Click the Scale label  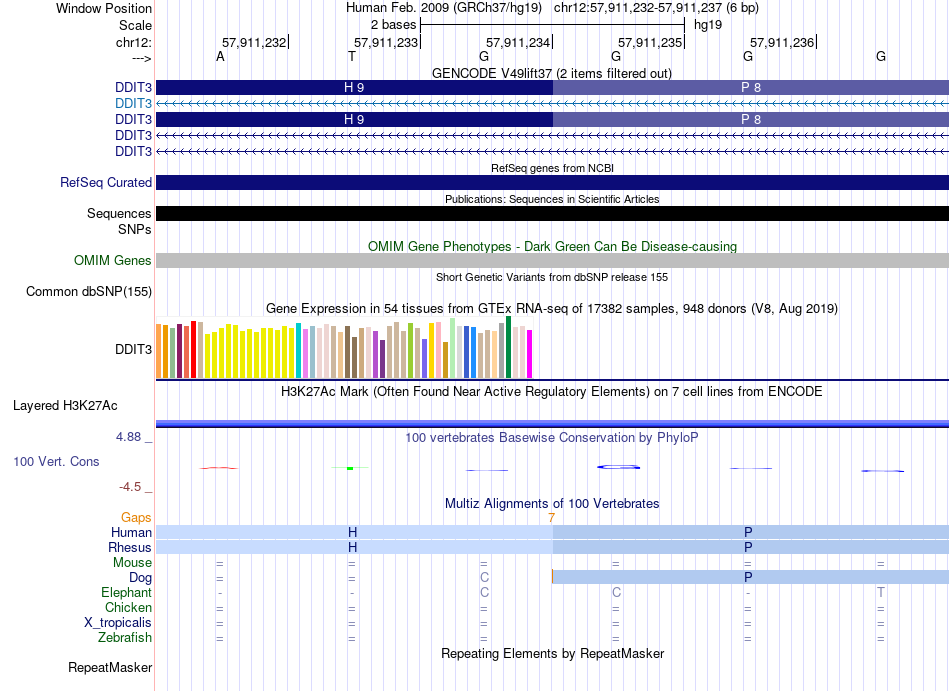pos(135,25)
